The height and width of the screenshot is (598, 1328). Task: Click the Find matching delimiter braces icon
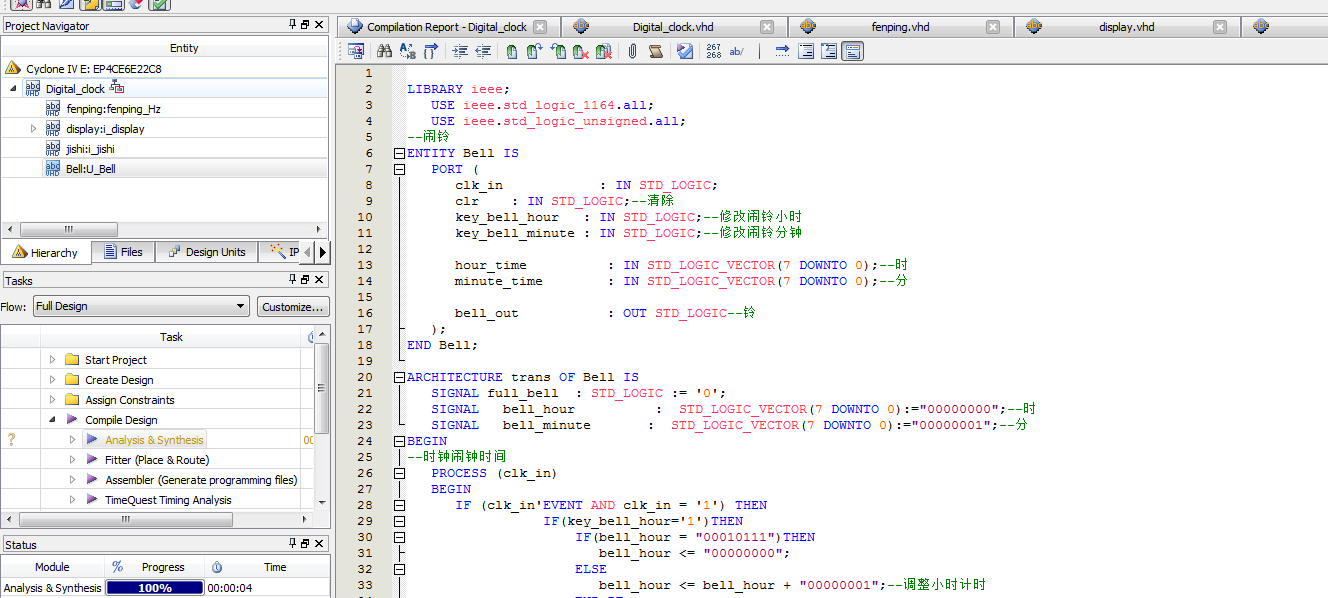431,51
